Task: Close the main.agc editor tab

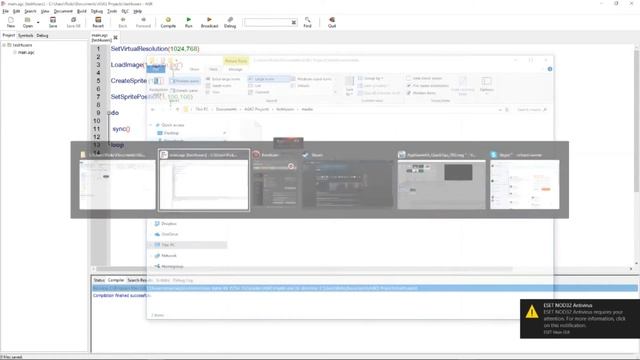Action: point(116,38)
